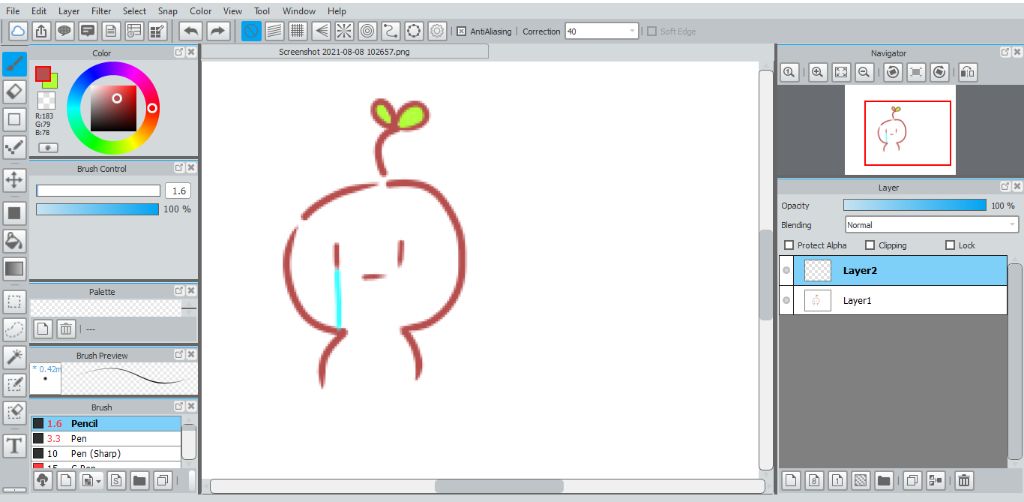Select the Shape brush tool

point(14,119)
